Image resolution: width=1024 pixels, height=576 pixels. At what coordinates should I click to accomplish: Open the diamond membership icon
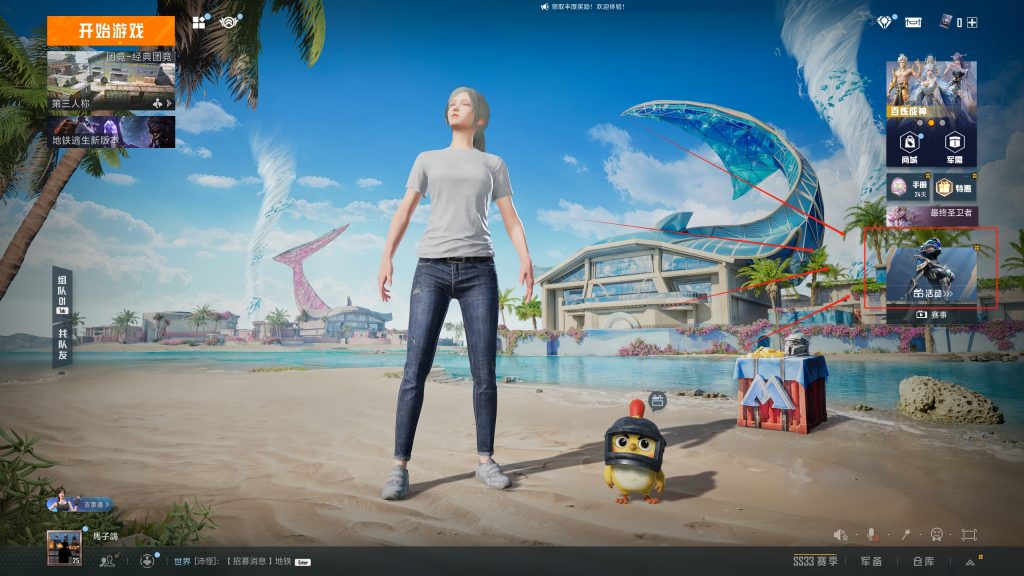[x=884, y=22]
